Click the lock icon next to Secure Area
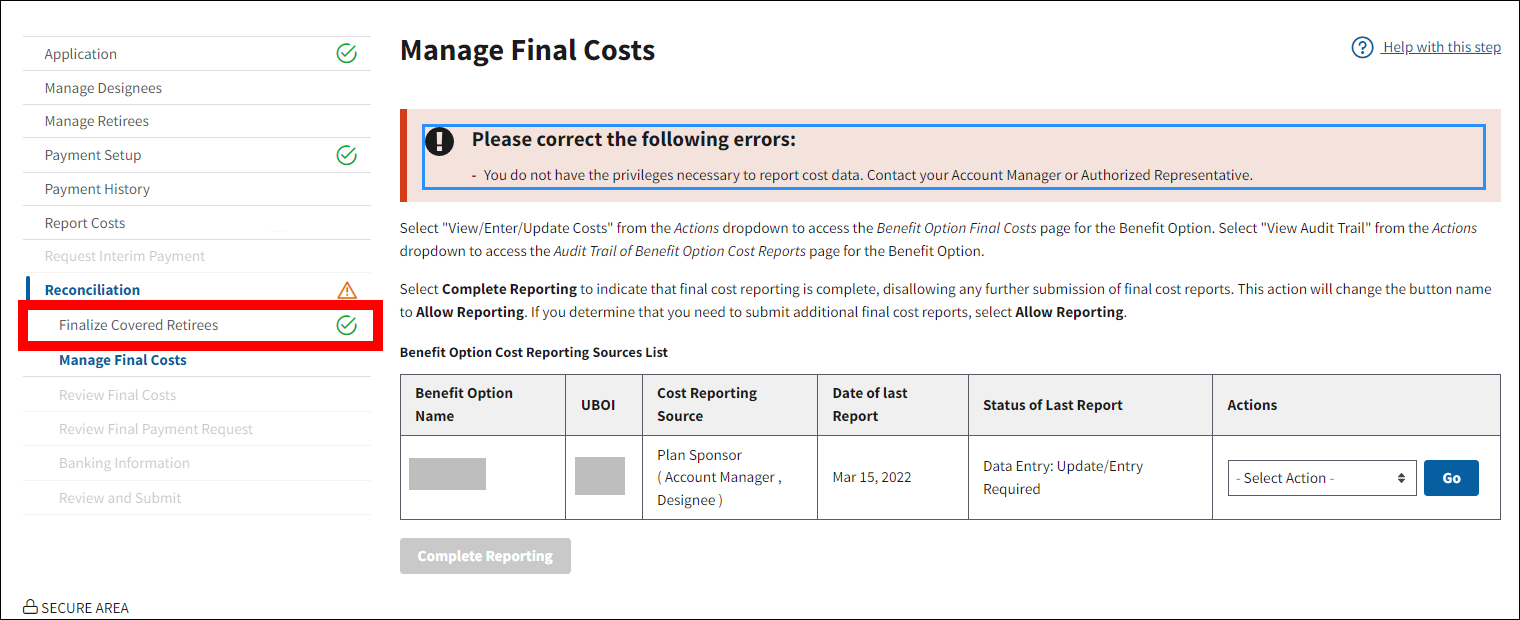Image resolution: width=1520 pixels, height=620 pixels. click(30, 607)
